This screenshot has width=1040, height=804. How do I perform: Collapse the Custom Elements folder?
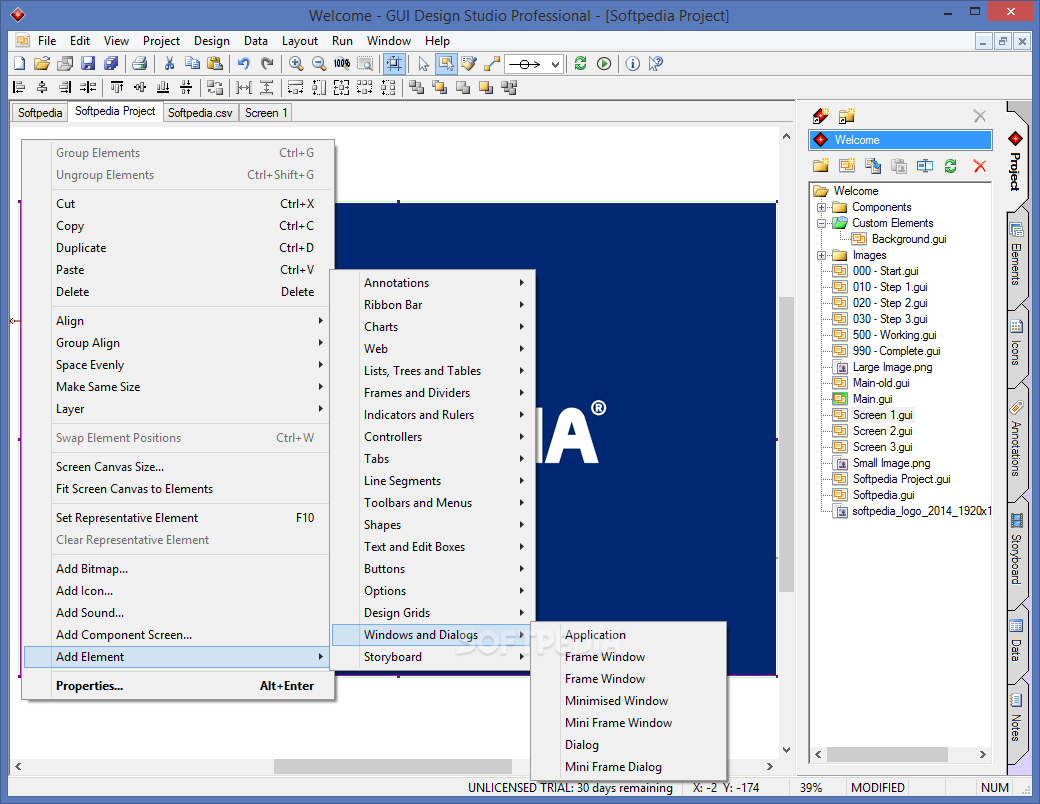tap(821, 224)
